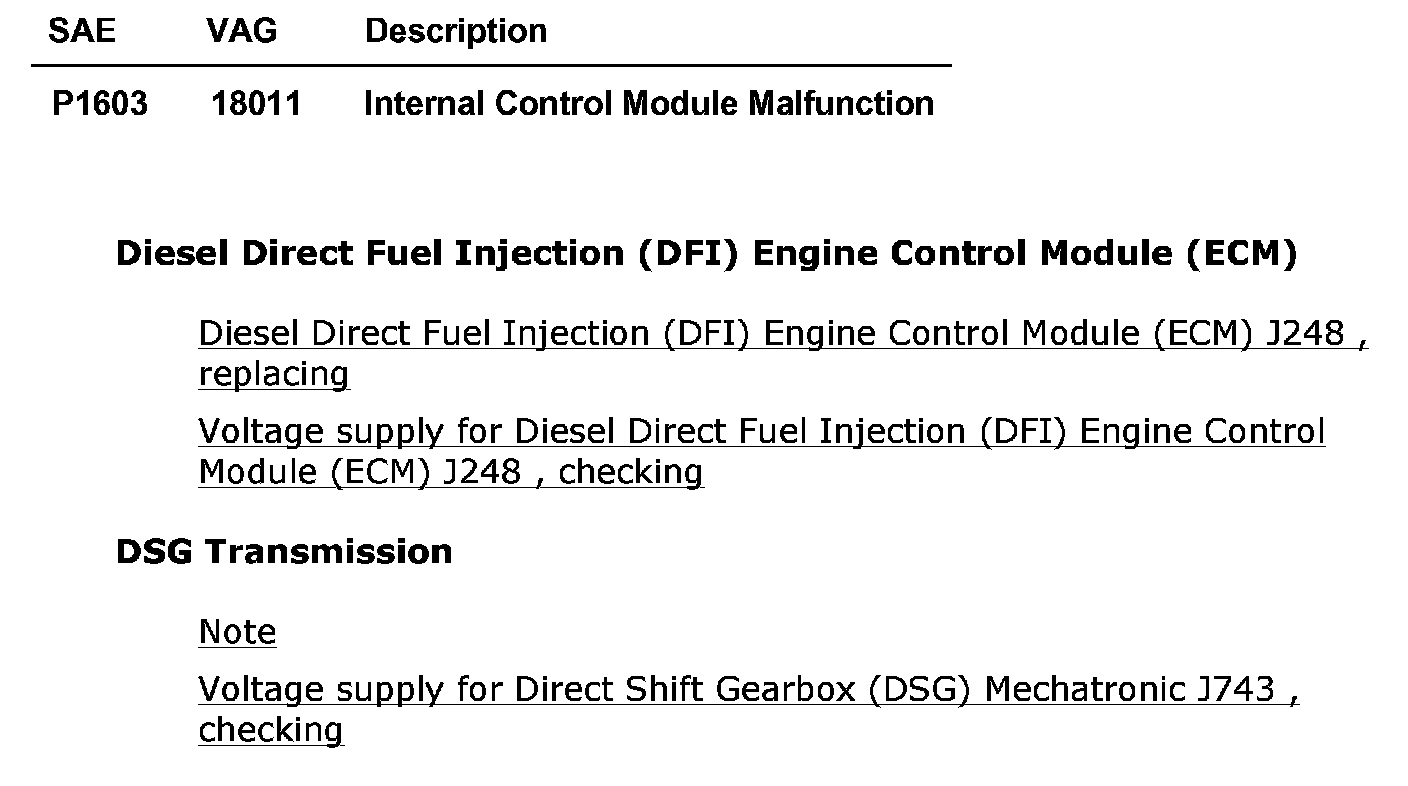Click the Description column header
The width and height of the screenshot is (1408, 786).
point(456,31)
